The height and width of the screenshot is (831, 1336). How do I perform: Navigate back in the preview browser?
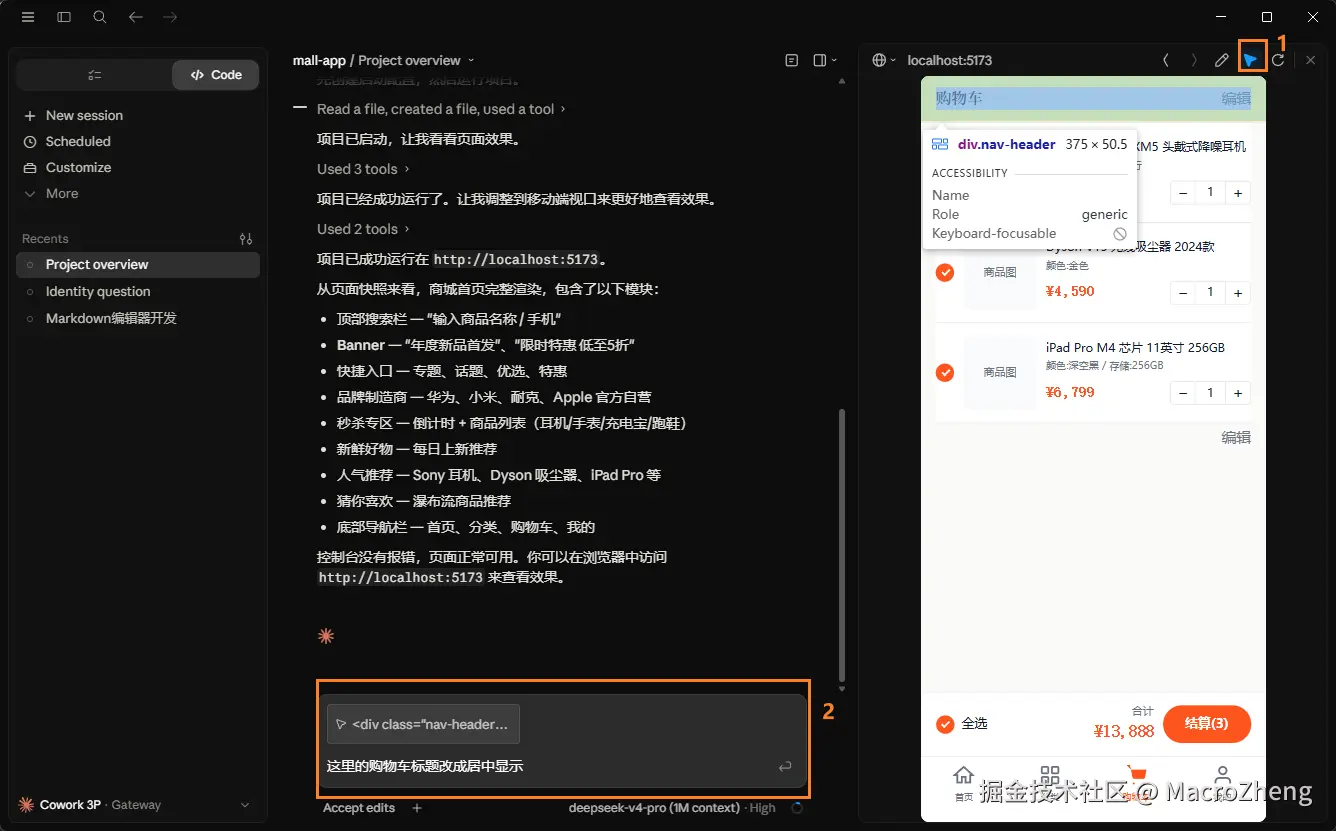pos(1166,61)
